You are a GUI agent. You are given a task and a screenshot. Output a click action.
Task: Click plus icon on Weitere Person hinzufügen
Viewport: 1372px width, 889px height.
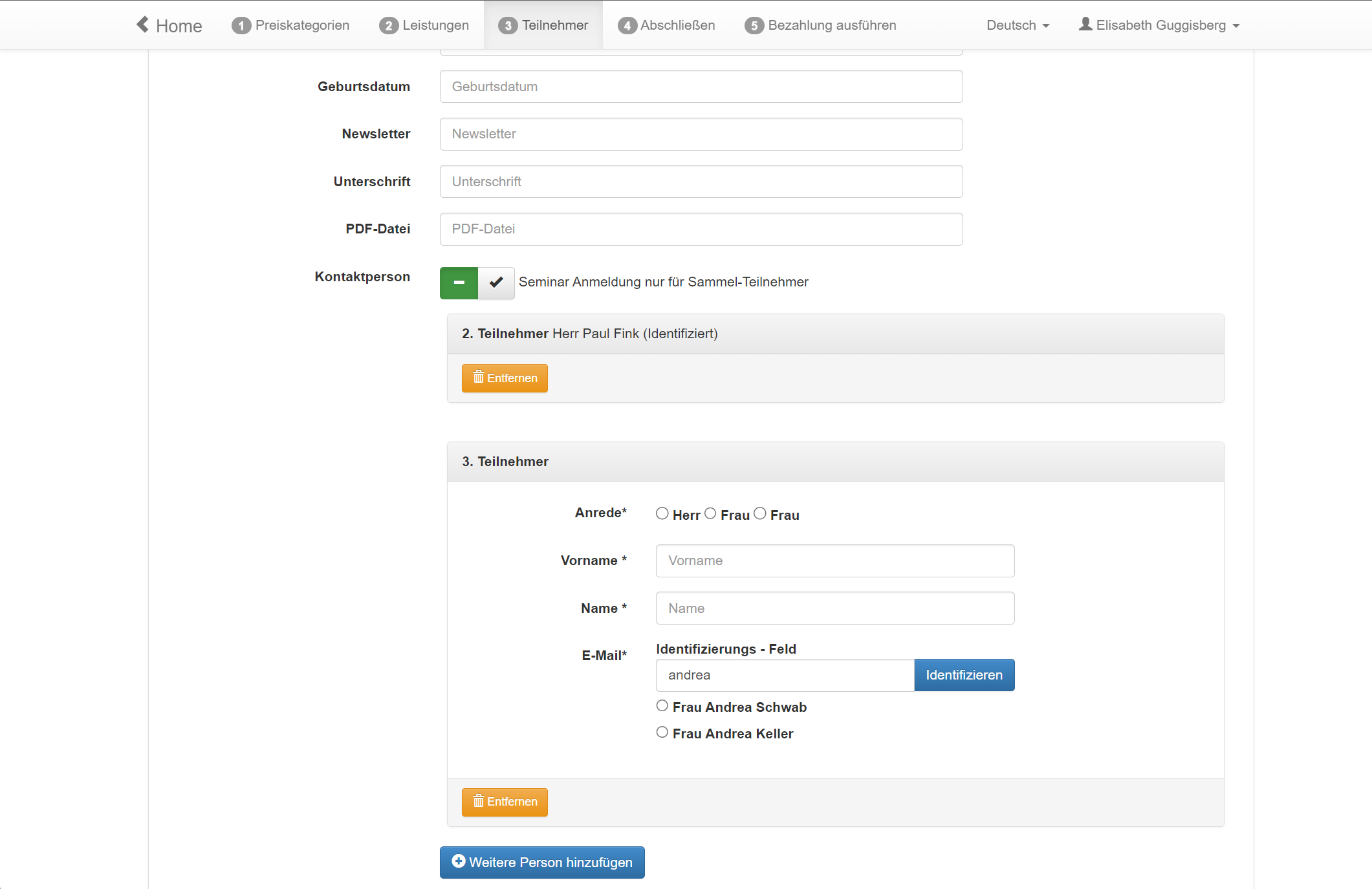pos(458,861)
